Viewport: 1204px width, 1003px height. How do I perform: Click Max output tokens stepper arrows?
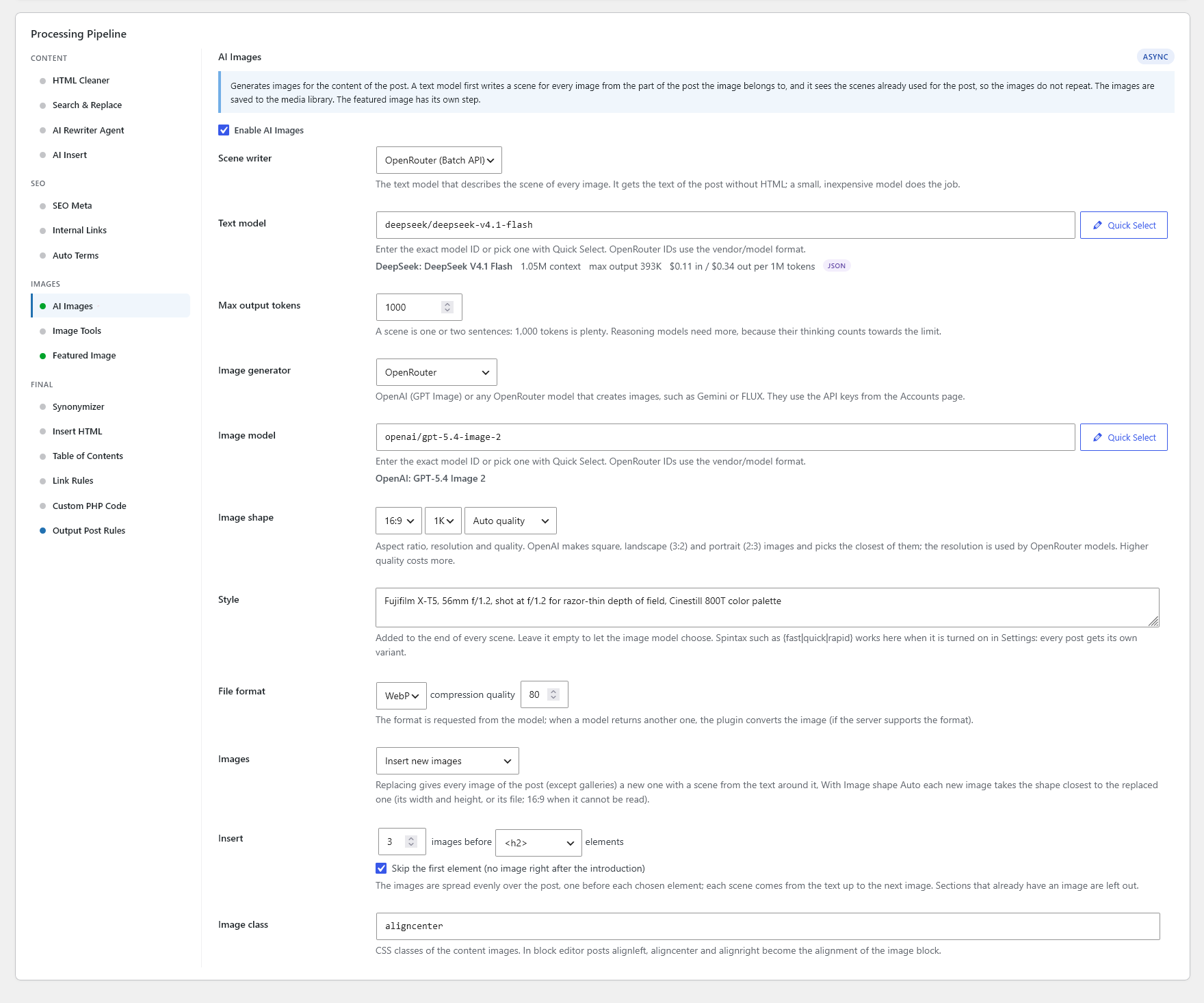(x=447, y=307)
